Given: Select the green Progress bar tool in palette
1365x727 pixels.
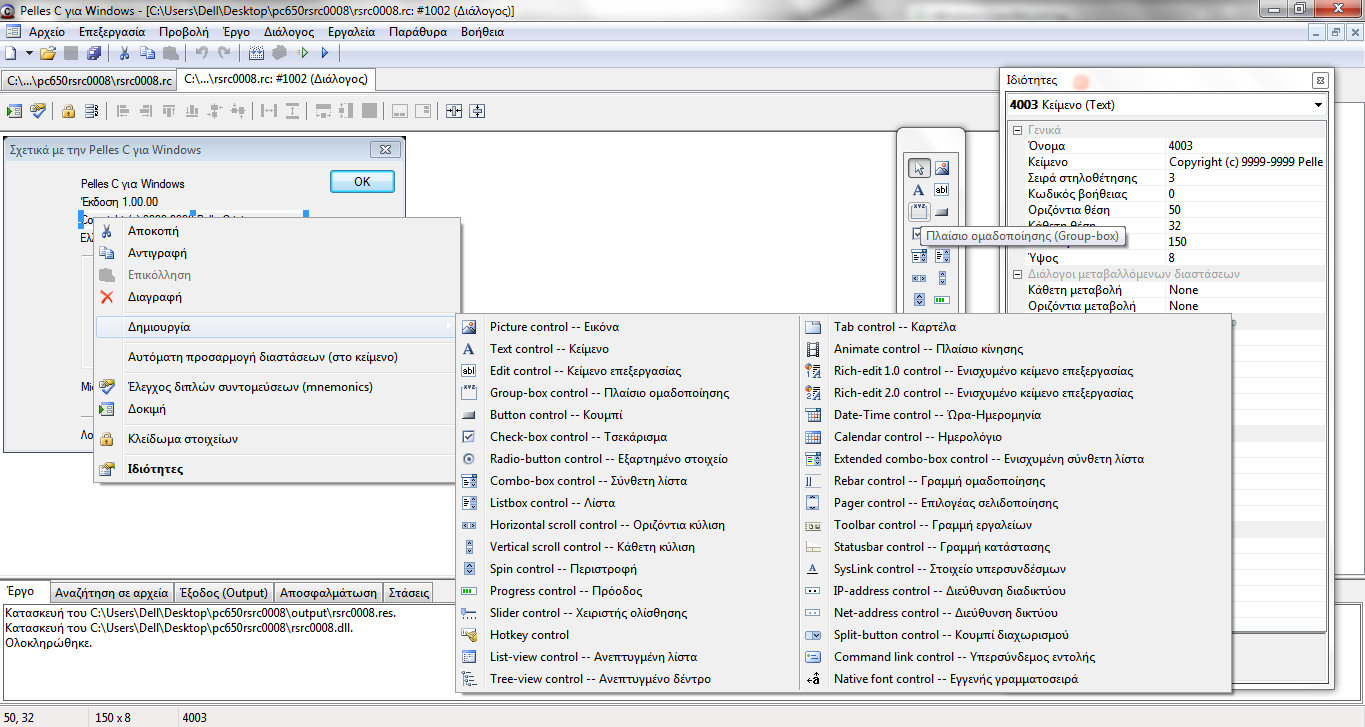Looking at the screenshot, I should (x=942, y=299).
